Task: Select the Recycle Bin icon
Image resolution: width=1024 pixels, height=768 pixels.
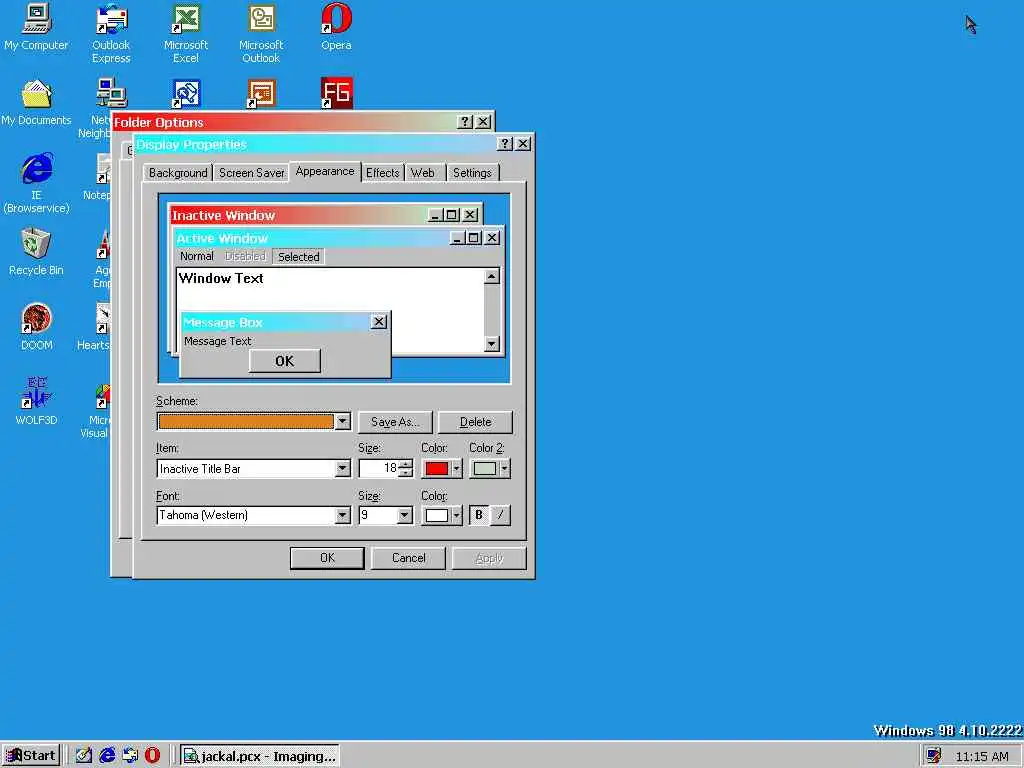Action: [x=36, y=252]
